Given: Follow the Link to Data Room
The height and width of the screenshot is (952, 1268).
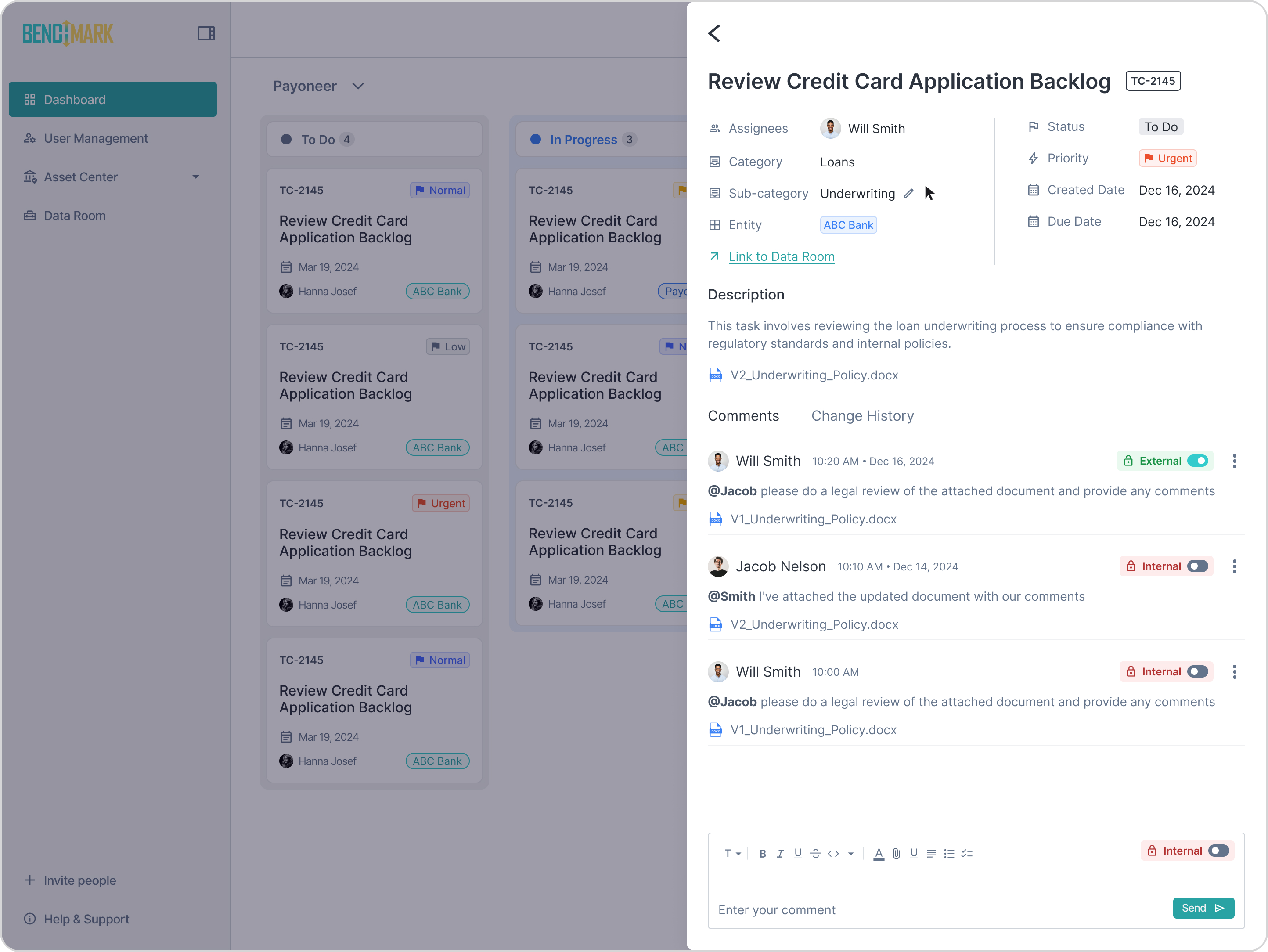Looking at the screenshot, I should pyautogui.click(x=782, y=257).
